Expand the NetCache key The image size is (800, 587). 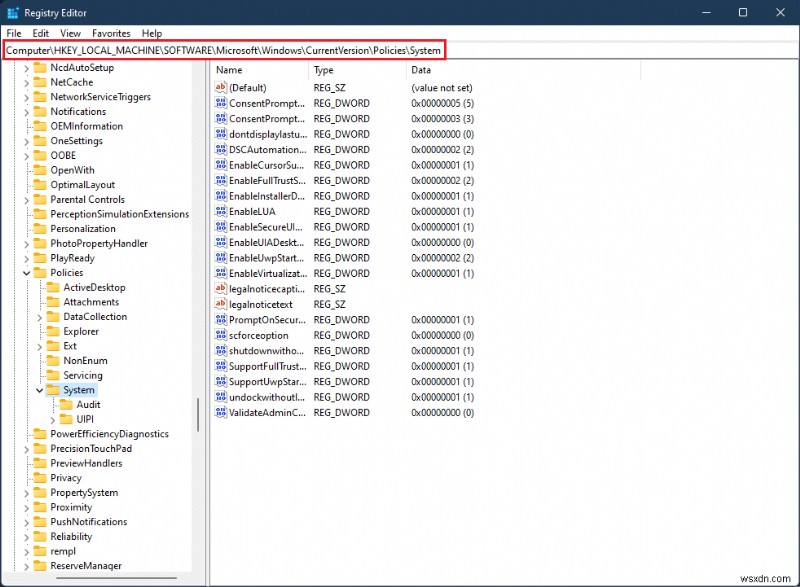(x=27, y=83)
